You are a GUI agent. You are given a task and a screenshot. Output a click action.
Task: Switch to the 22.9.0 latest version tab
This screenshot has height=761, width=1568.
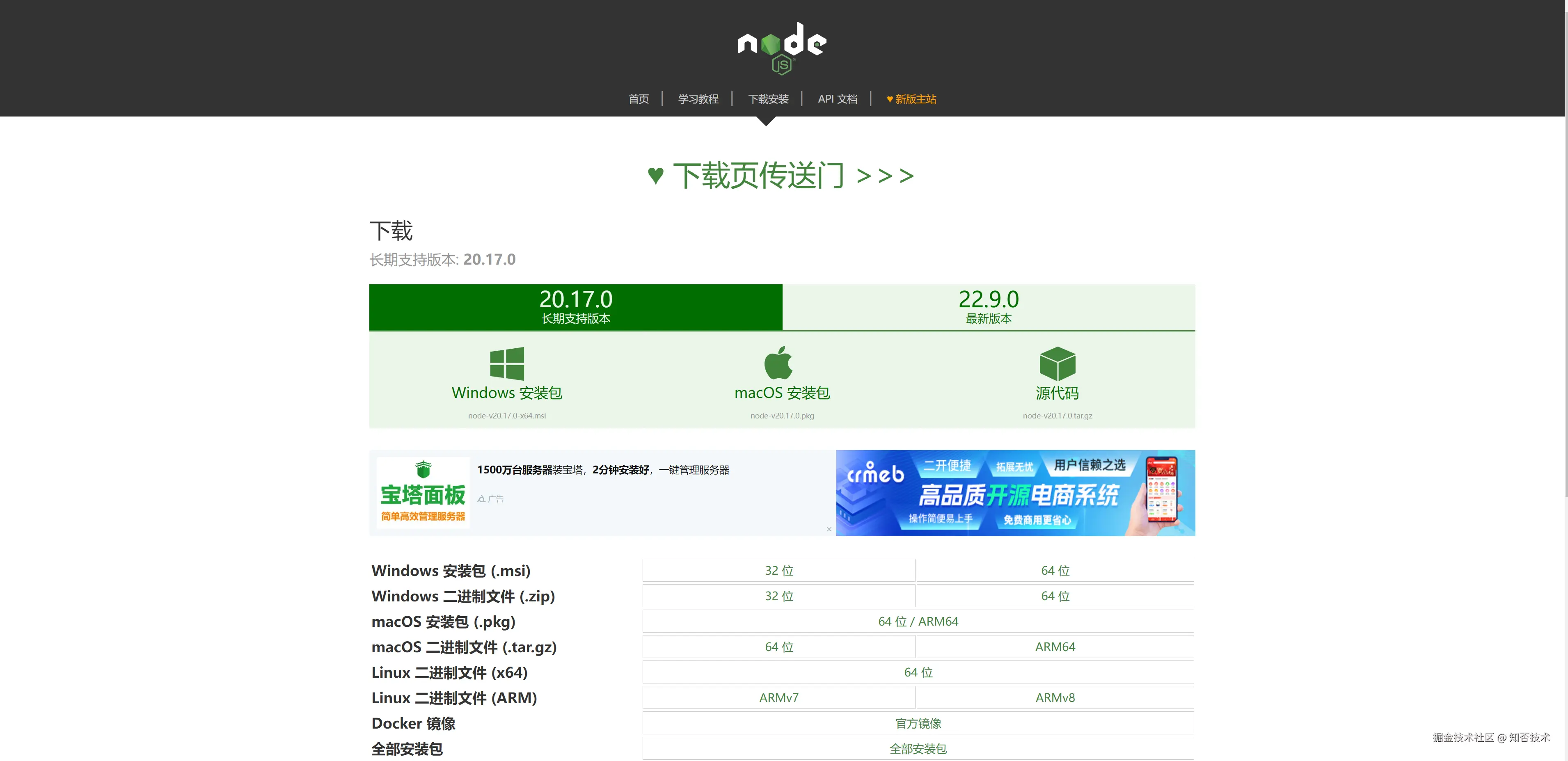(988, 307)
